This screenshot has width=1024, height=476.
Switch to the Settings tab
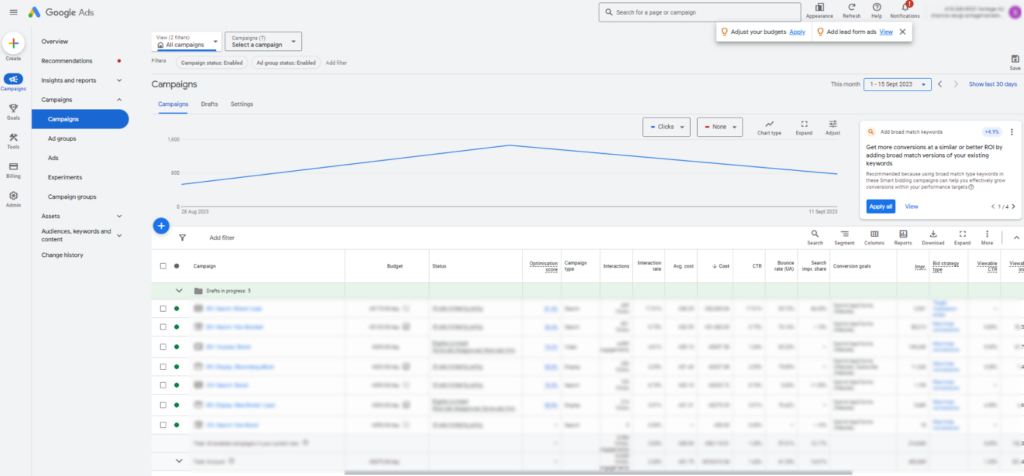click(x=242, y=104)
